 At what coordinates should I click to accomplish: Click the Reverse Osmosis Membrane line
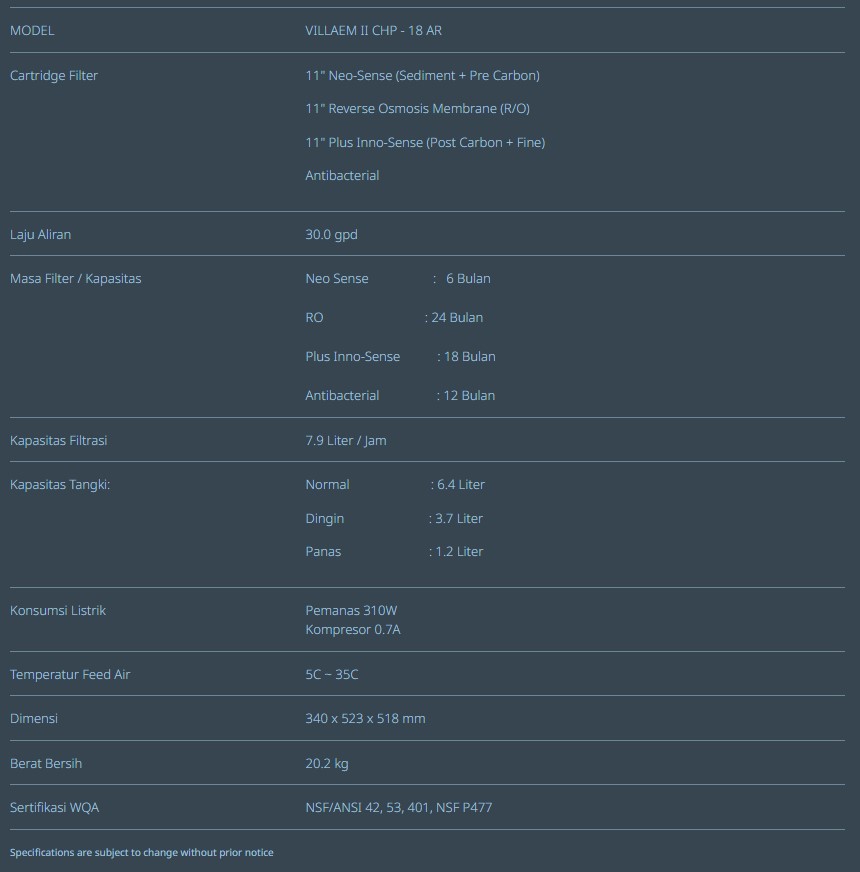click(x=417, y=109)
